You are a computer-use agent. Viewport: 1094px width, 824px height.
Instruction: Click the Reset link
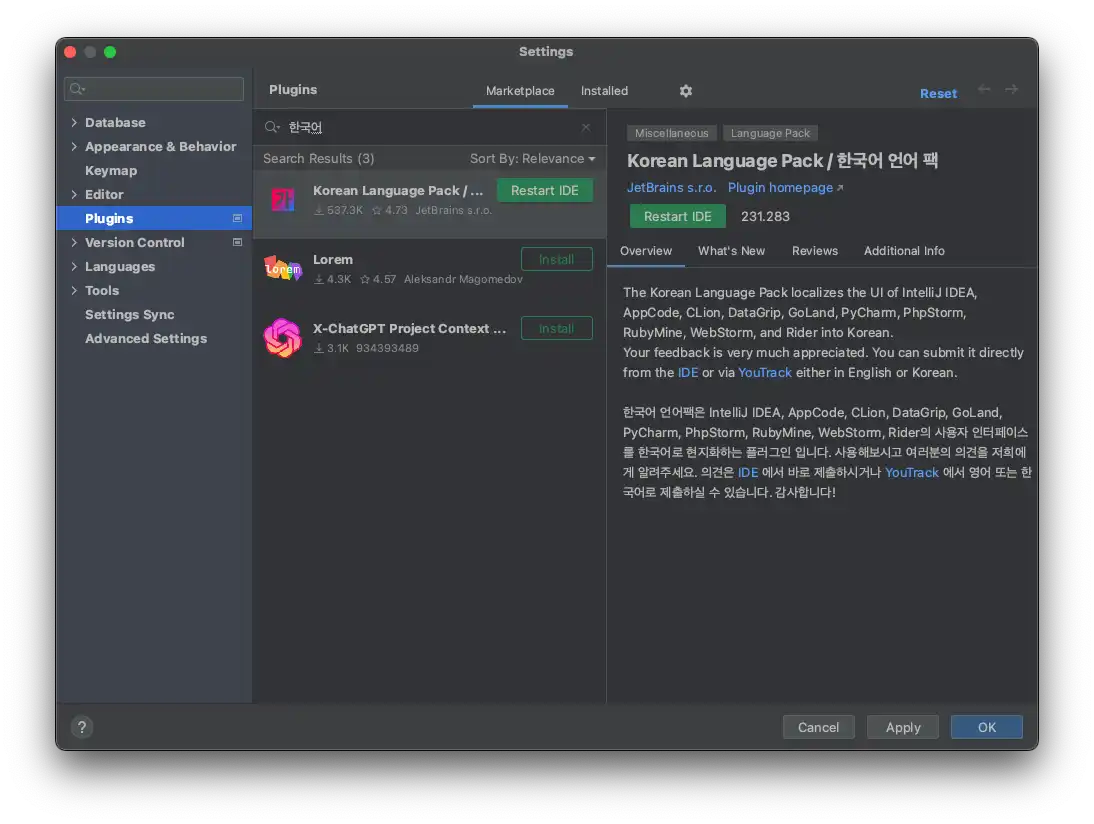pos(938,93)
